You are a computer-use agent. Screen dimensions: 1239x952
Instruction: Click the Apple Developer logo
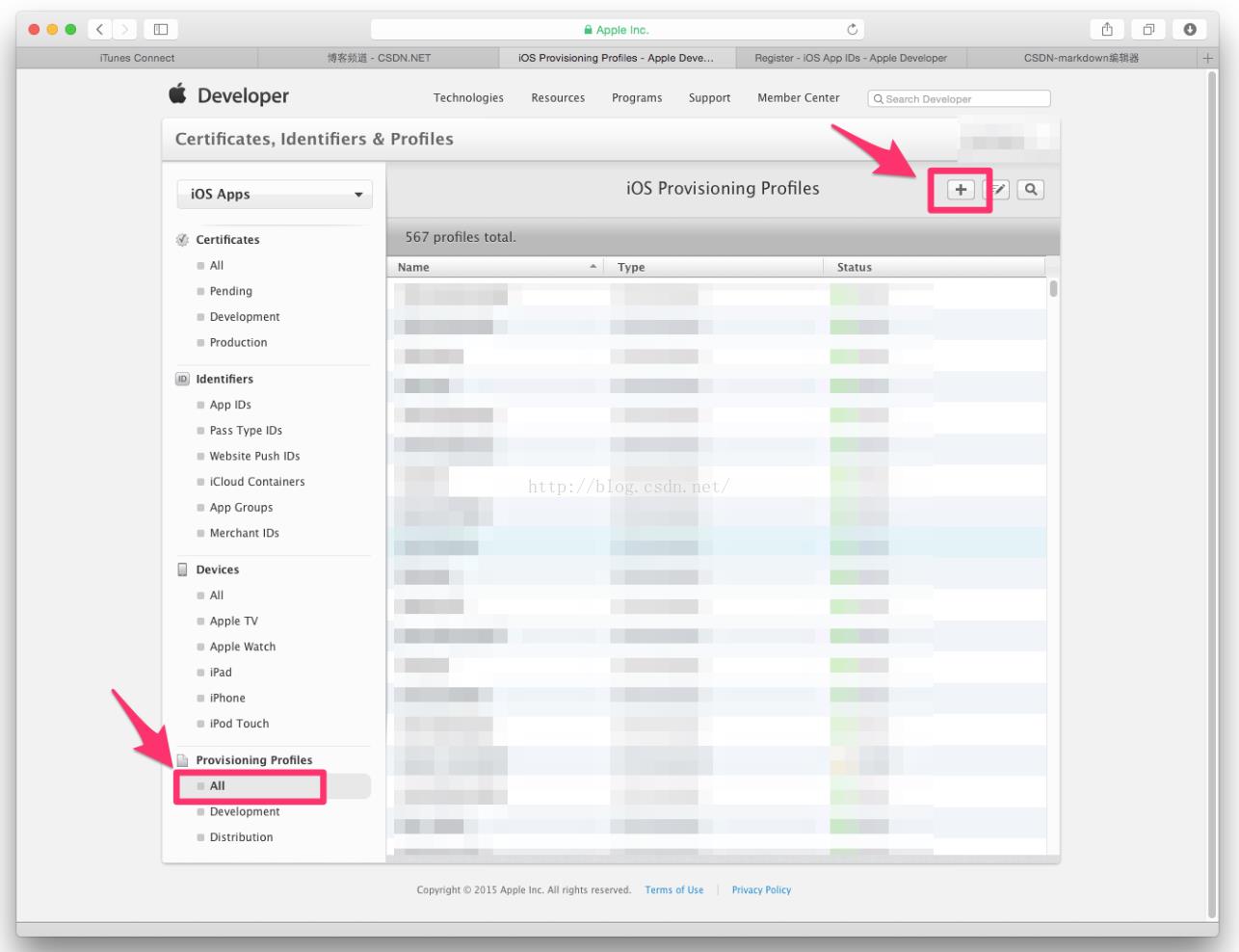click(x=229, y=94)
